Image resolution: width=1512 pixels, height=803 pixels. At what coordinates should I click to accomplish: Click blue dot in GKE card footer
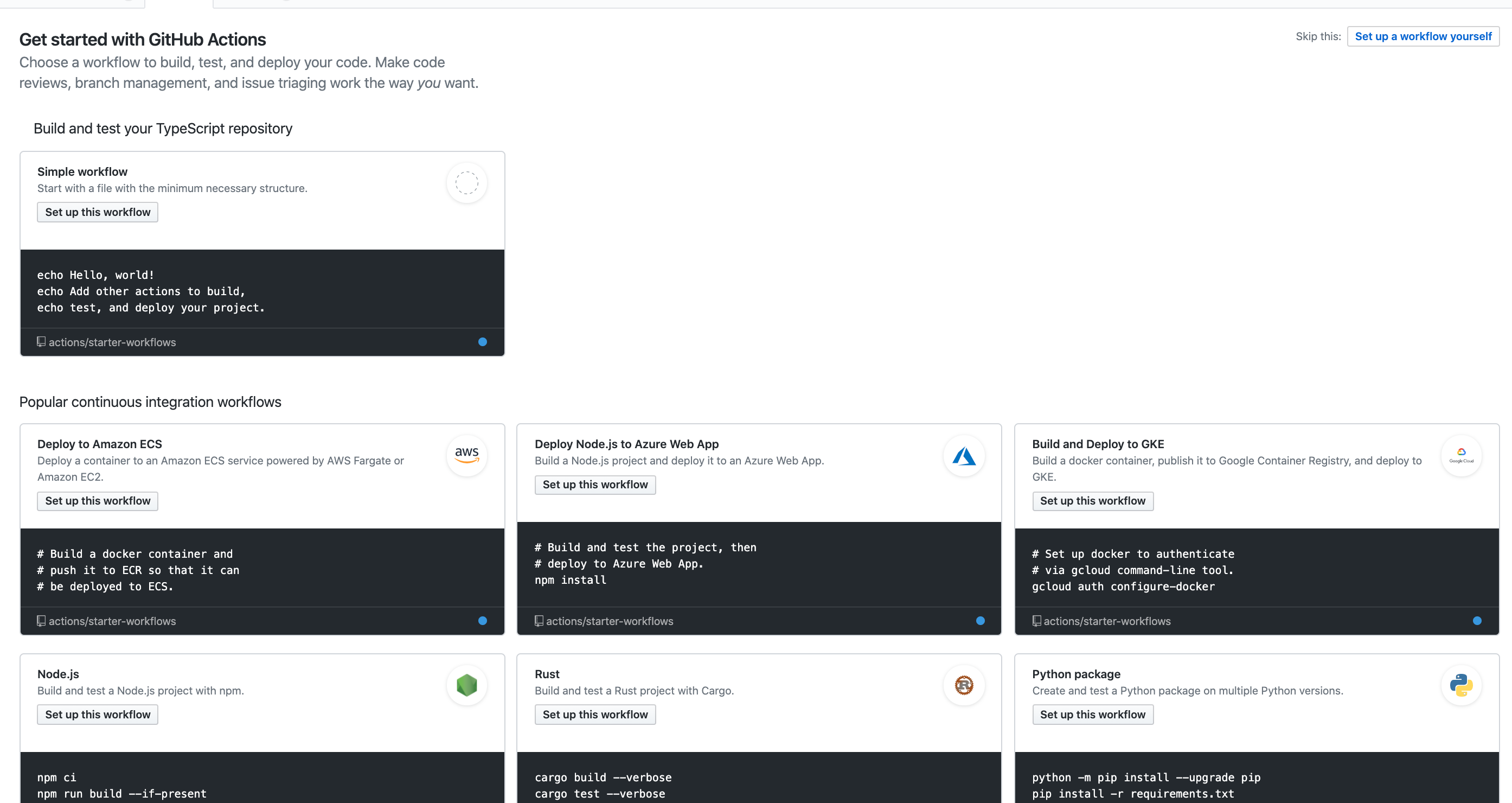point(1477,621)
